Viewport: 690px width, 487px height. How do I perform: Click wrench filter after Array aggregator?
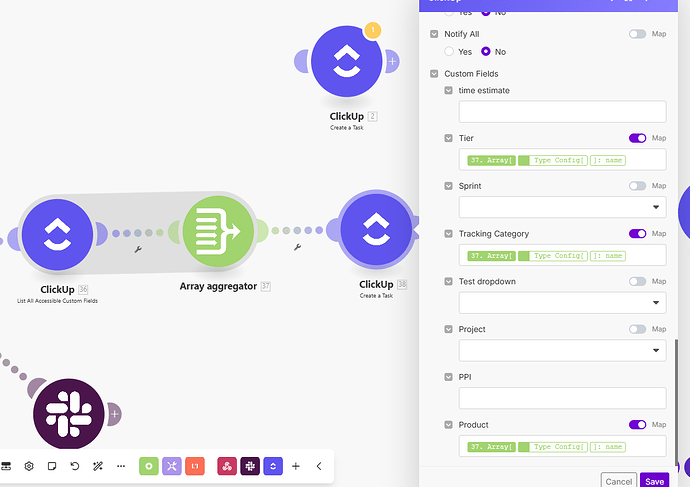tap(297, 247)
